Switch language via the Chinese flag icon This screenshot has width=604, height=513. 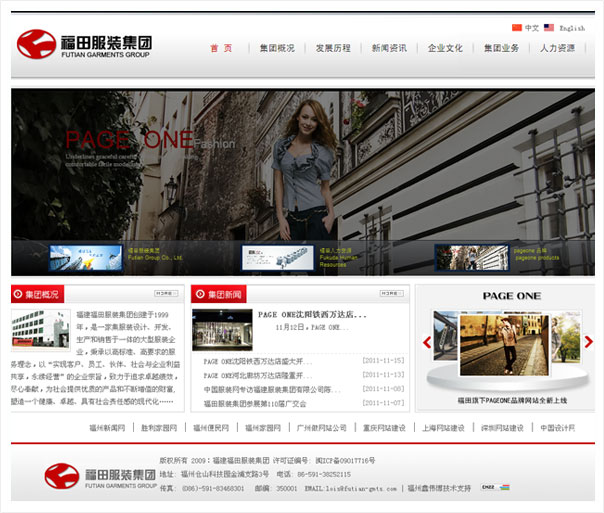[517, 27]
